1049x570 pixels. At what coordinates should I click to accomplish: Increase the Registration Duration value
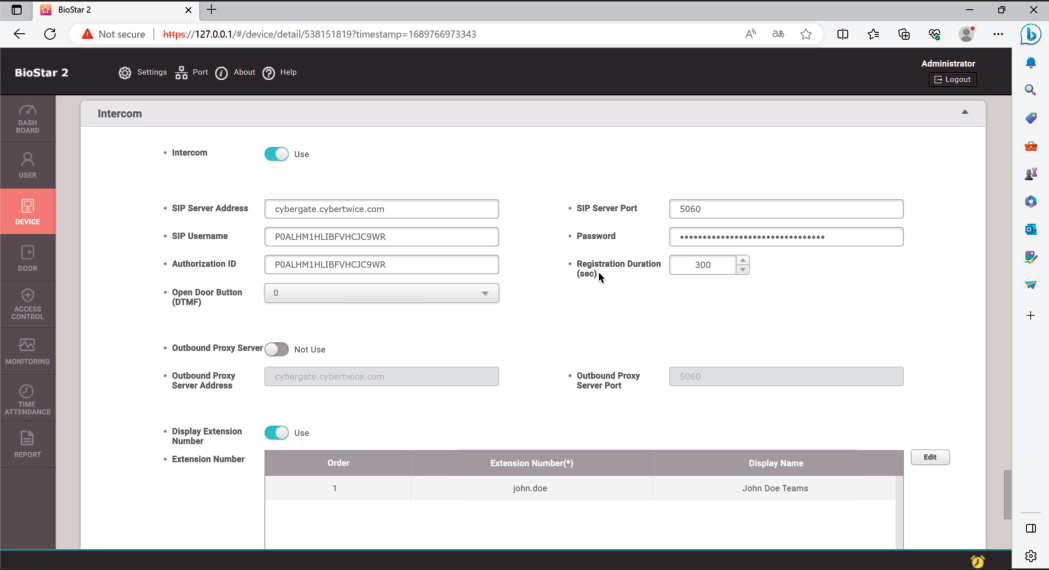(743, 260)
